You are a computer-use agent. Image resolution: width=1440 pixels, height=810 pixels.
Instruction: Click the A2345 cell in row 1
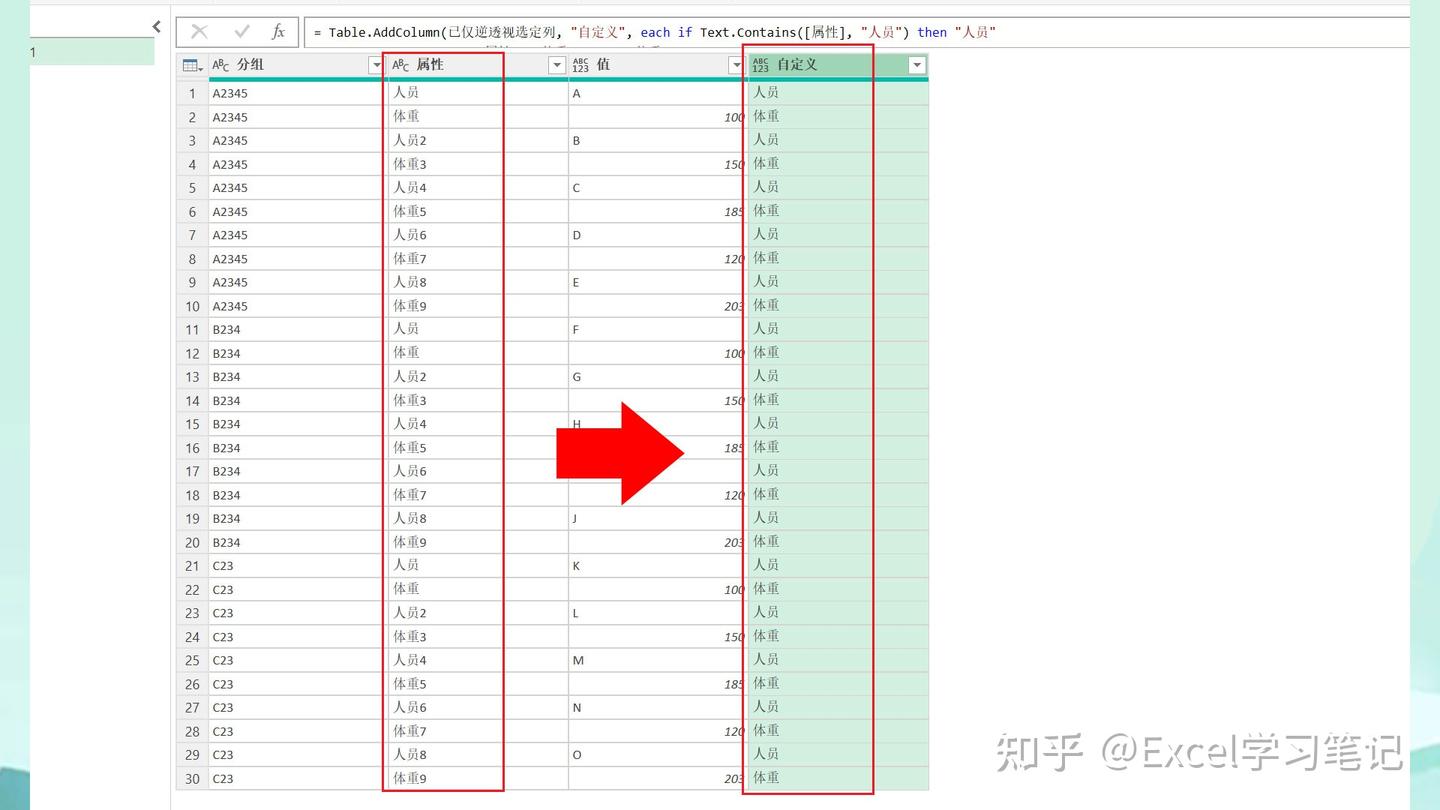click(297, 93)
